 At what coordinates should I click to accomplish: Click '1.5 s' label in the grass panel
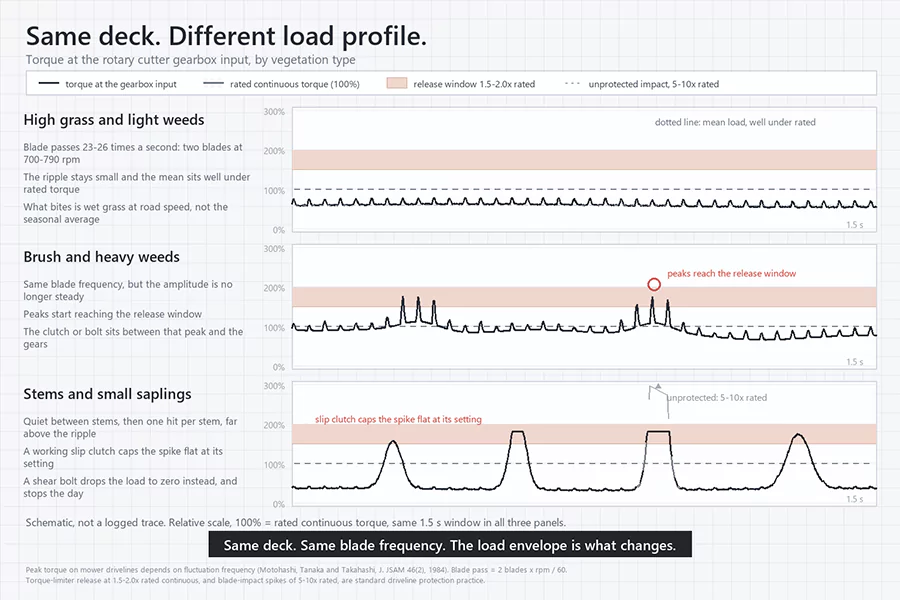[855, 225]
